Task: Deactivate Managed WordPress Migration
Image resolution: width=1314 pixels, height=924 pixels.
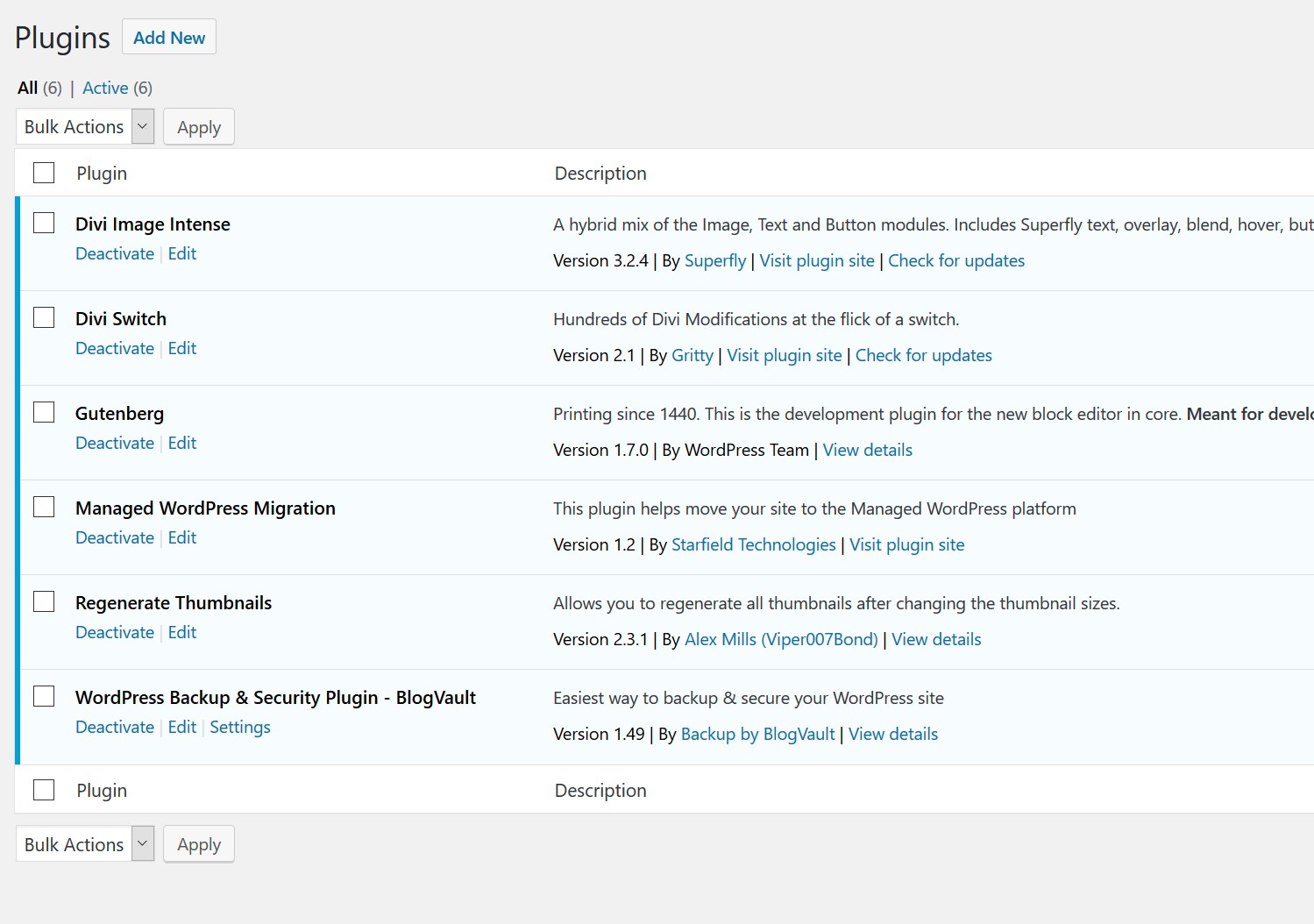Action: [115, 537]
